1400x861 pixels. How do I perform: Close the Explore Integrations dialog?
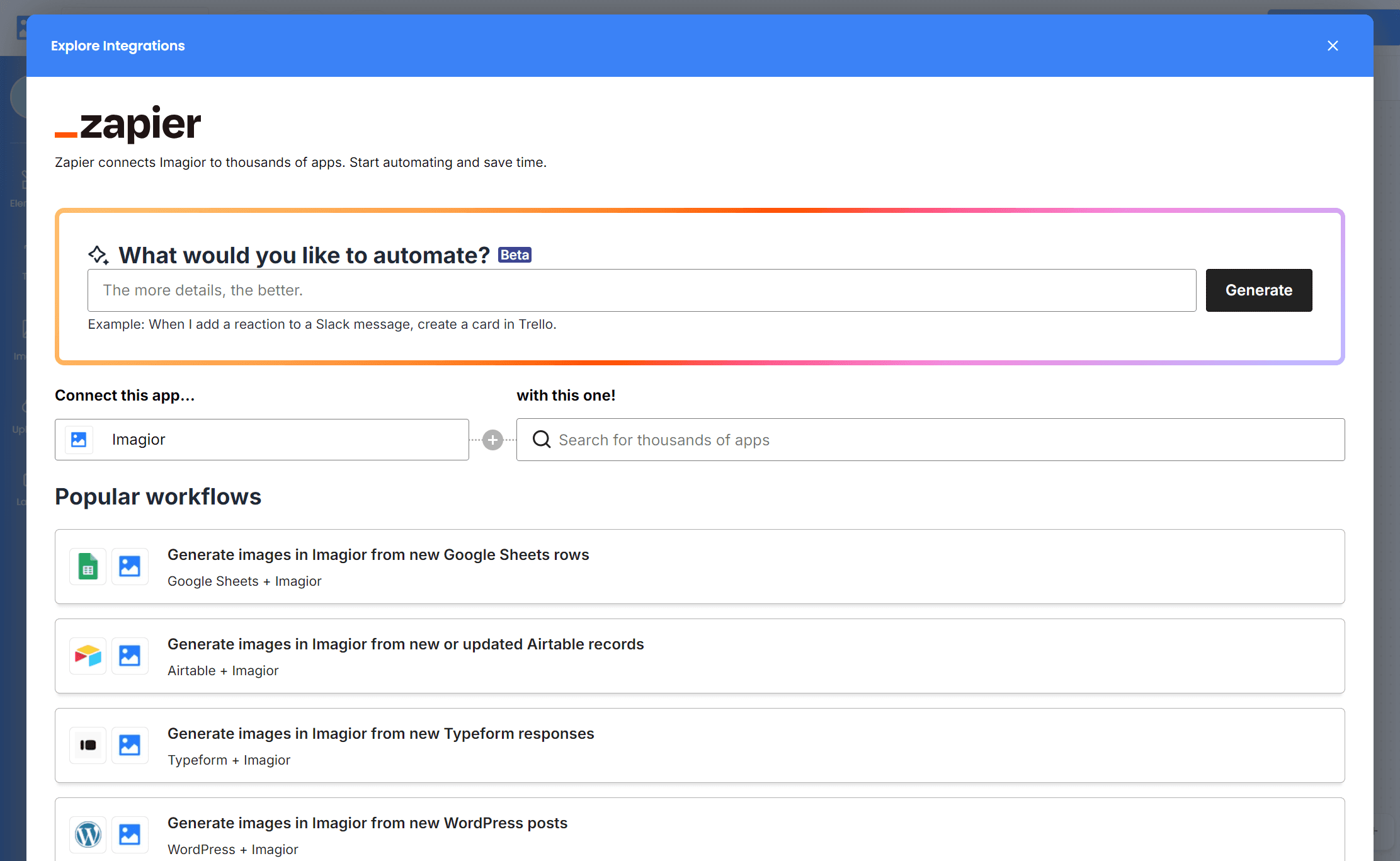tap(1333, 46)
